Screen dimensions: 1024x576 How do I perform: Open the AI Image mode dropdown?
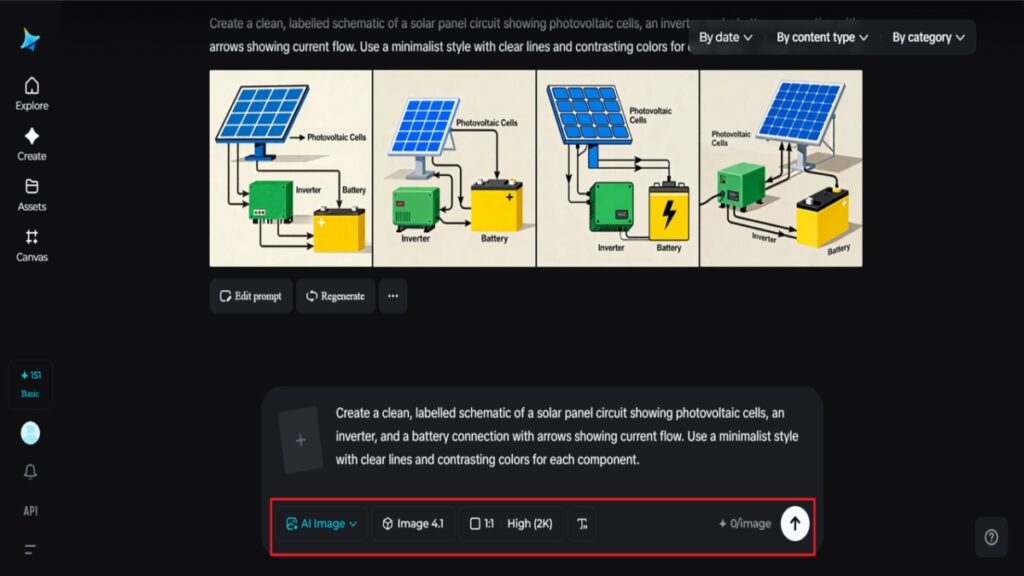[x=321, y=524]
